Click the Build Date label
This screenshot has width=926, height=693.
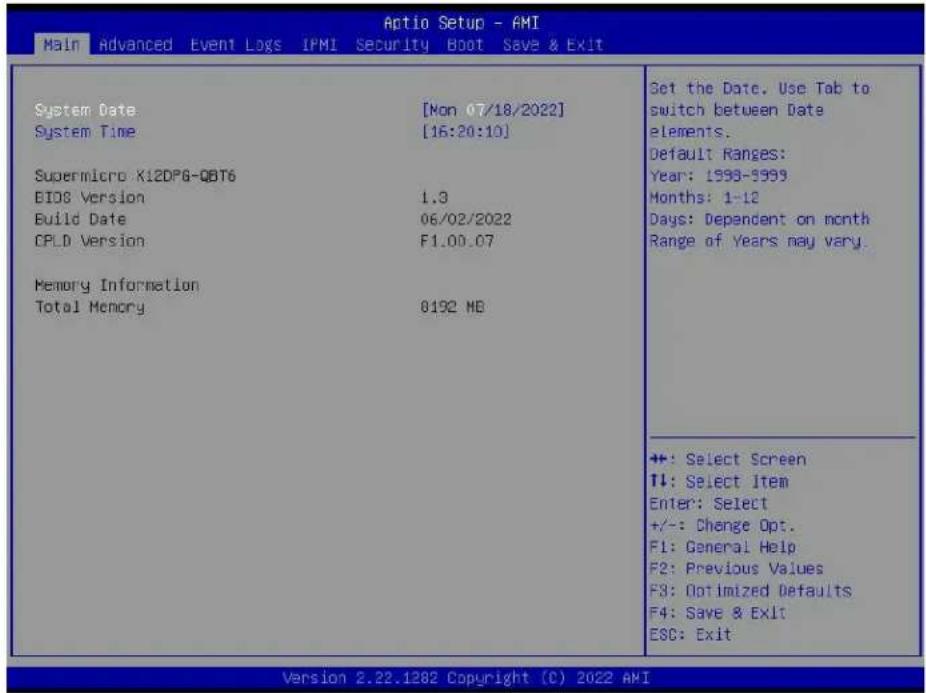pos(80,219)
